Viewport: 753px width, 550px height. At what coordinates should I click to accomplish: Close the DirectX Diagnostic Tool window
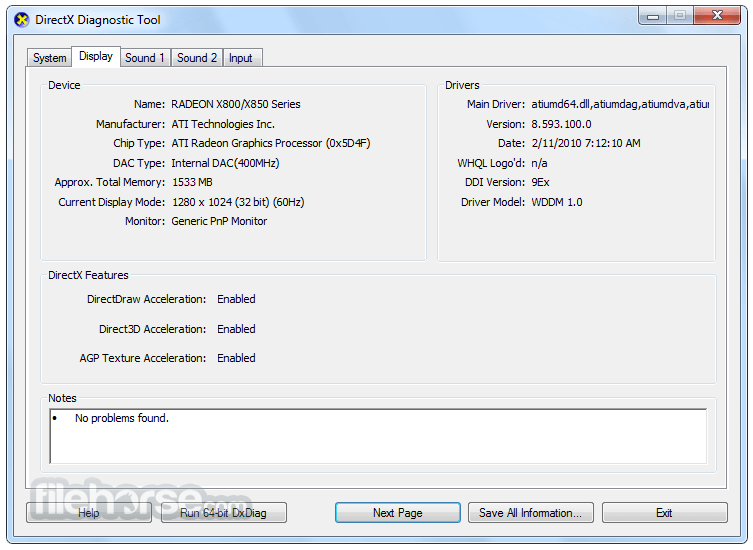click(717, 16)
